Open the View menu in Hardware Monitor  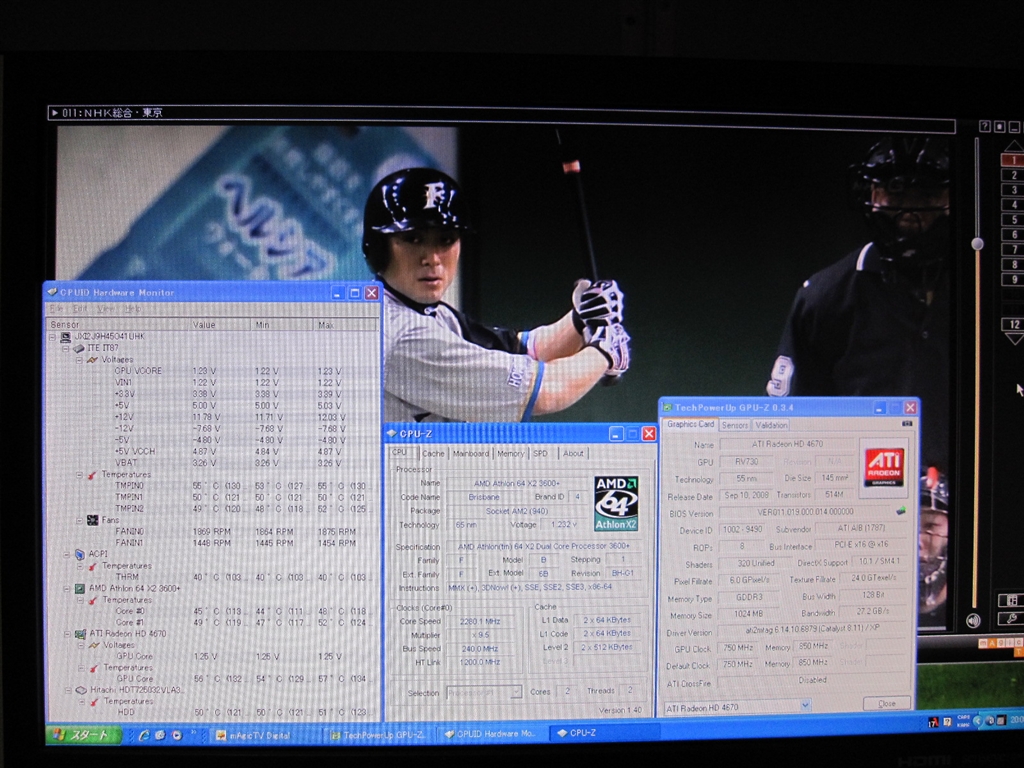pyautogui.click(x=105, y=308)
